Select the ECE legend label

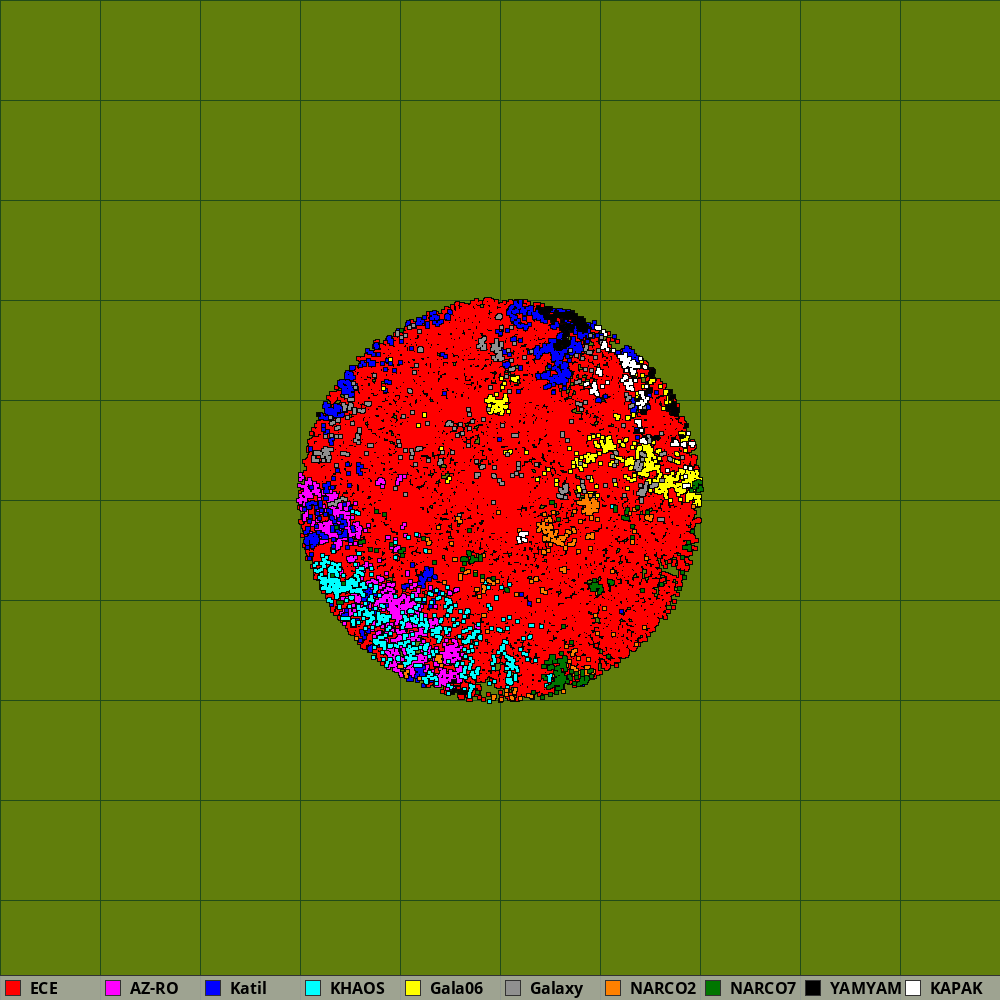pyautogui.click(x=44, y=989)
